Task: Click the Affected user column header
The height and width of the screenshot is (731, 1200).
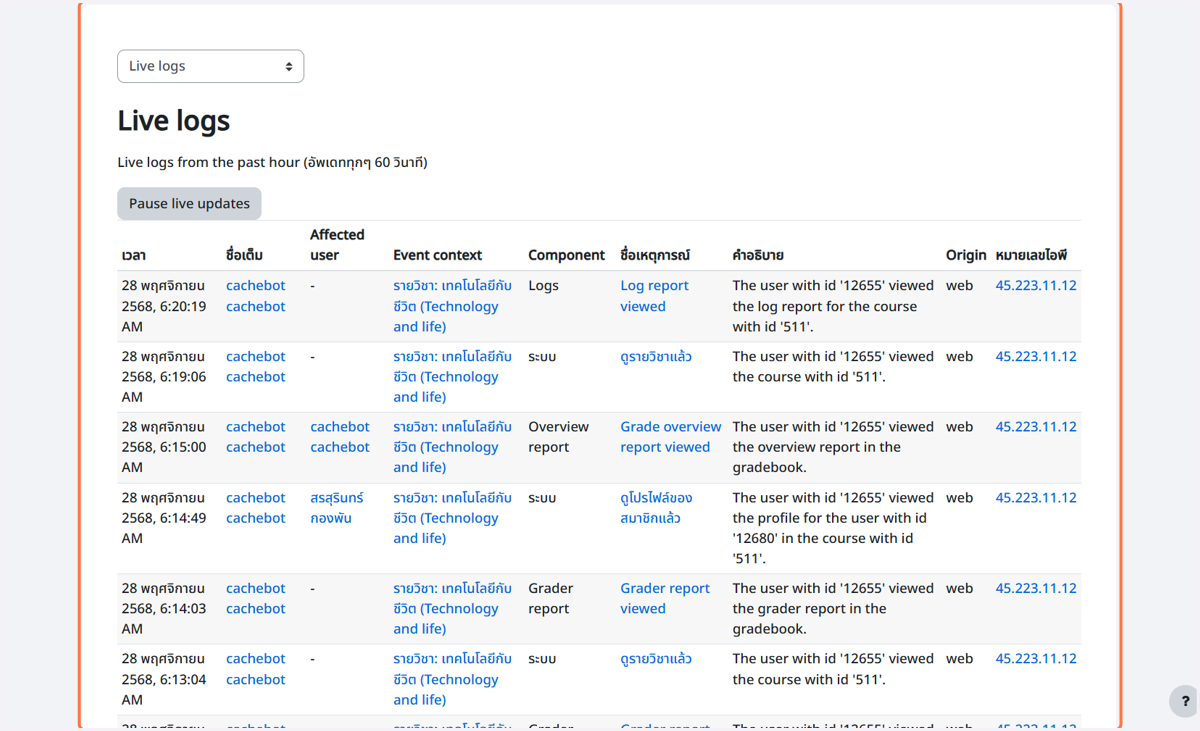Action: tap(337, 245)
